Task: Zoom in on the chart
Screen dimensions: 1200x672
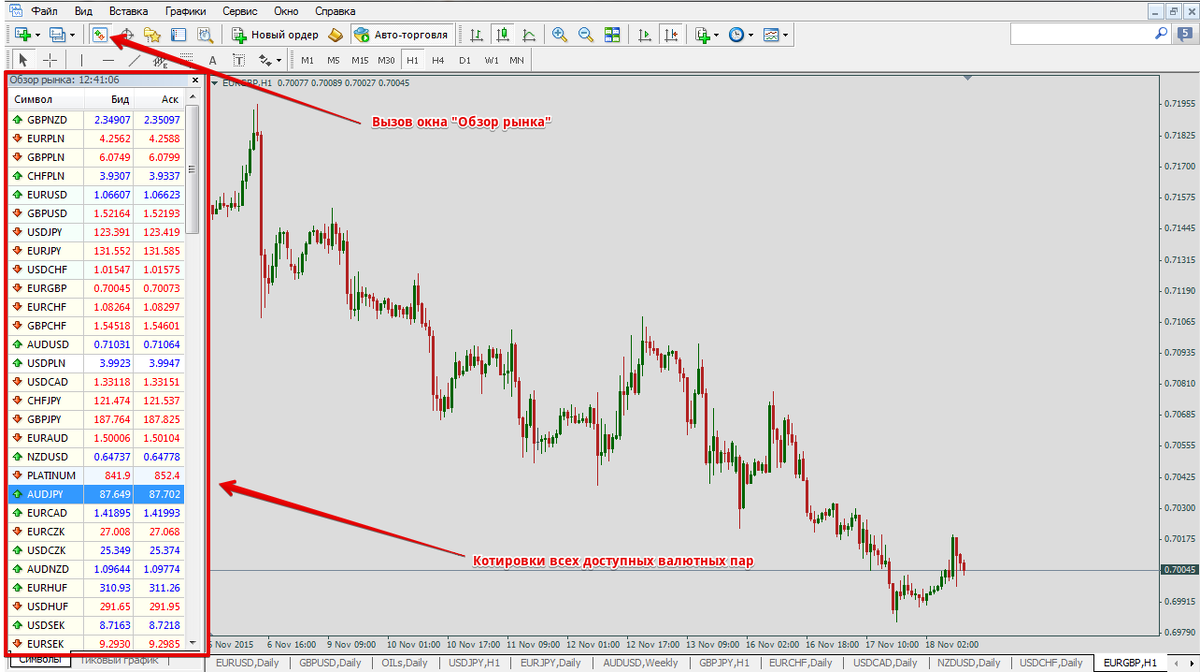Action: (559, 34)
